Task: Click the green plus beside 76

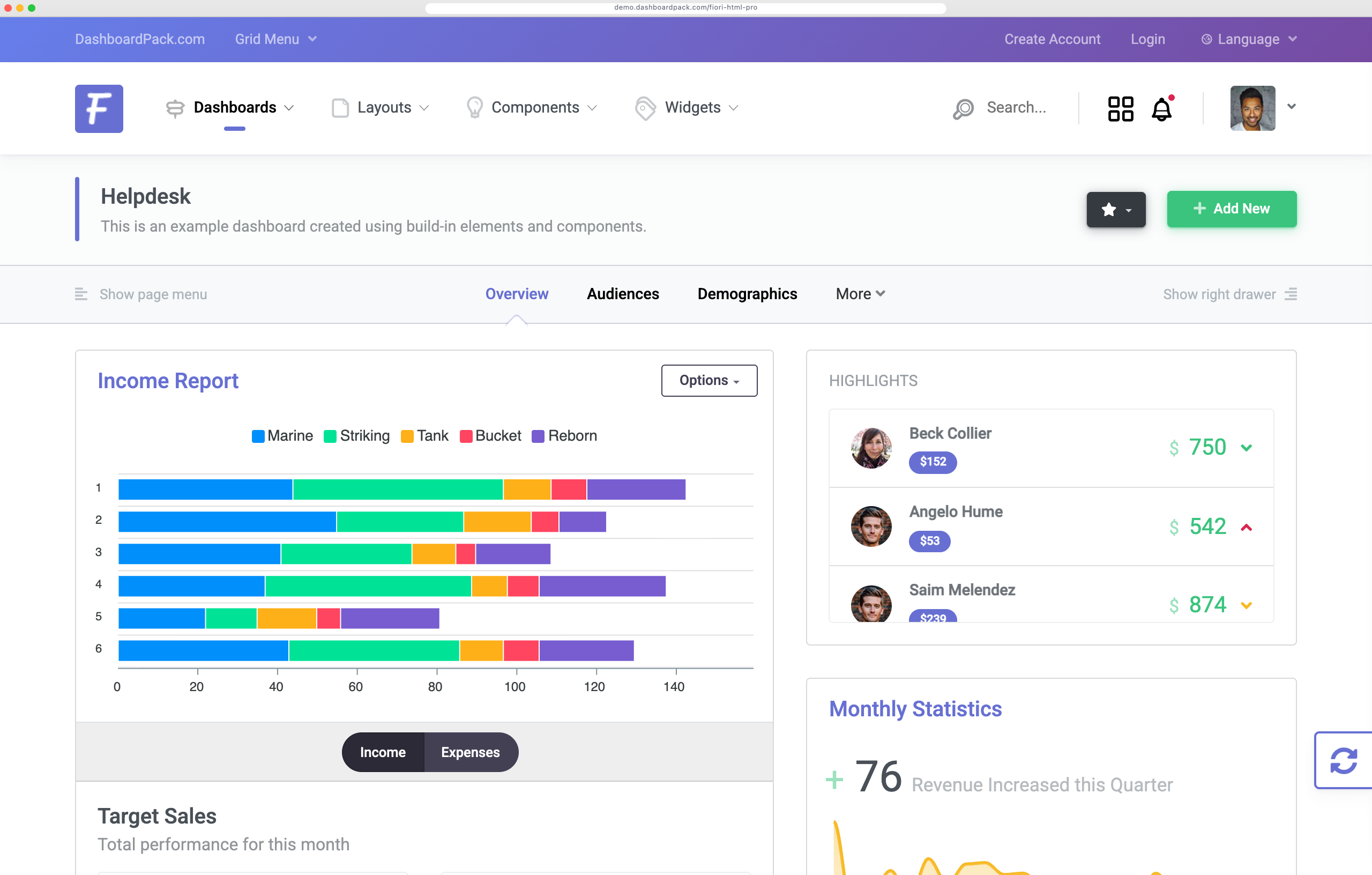Action: pos(834,779)
